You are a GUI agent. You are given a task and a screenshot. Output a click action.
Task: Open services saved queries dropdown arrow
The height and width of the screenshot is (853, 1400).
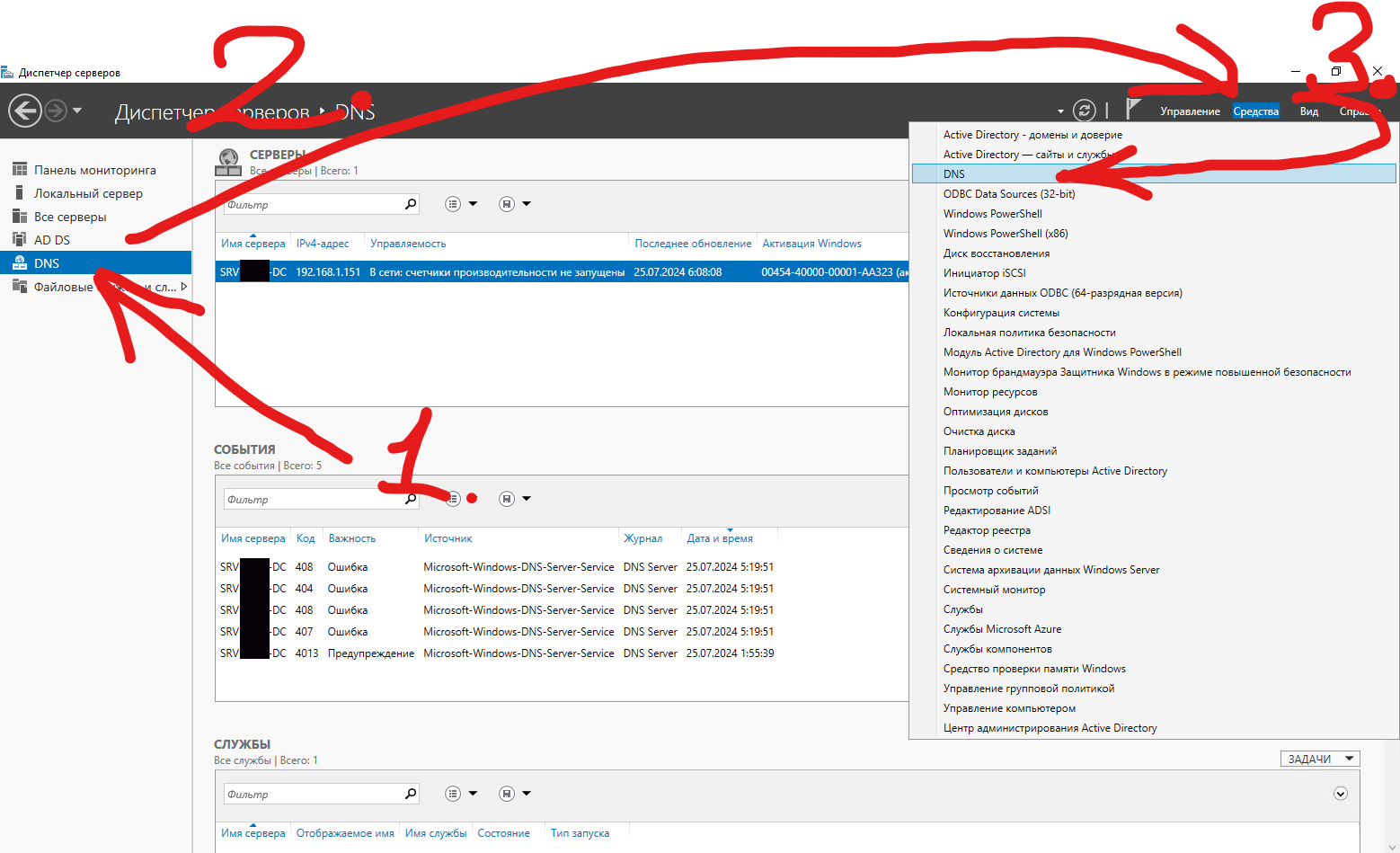527,794
